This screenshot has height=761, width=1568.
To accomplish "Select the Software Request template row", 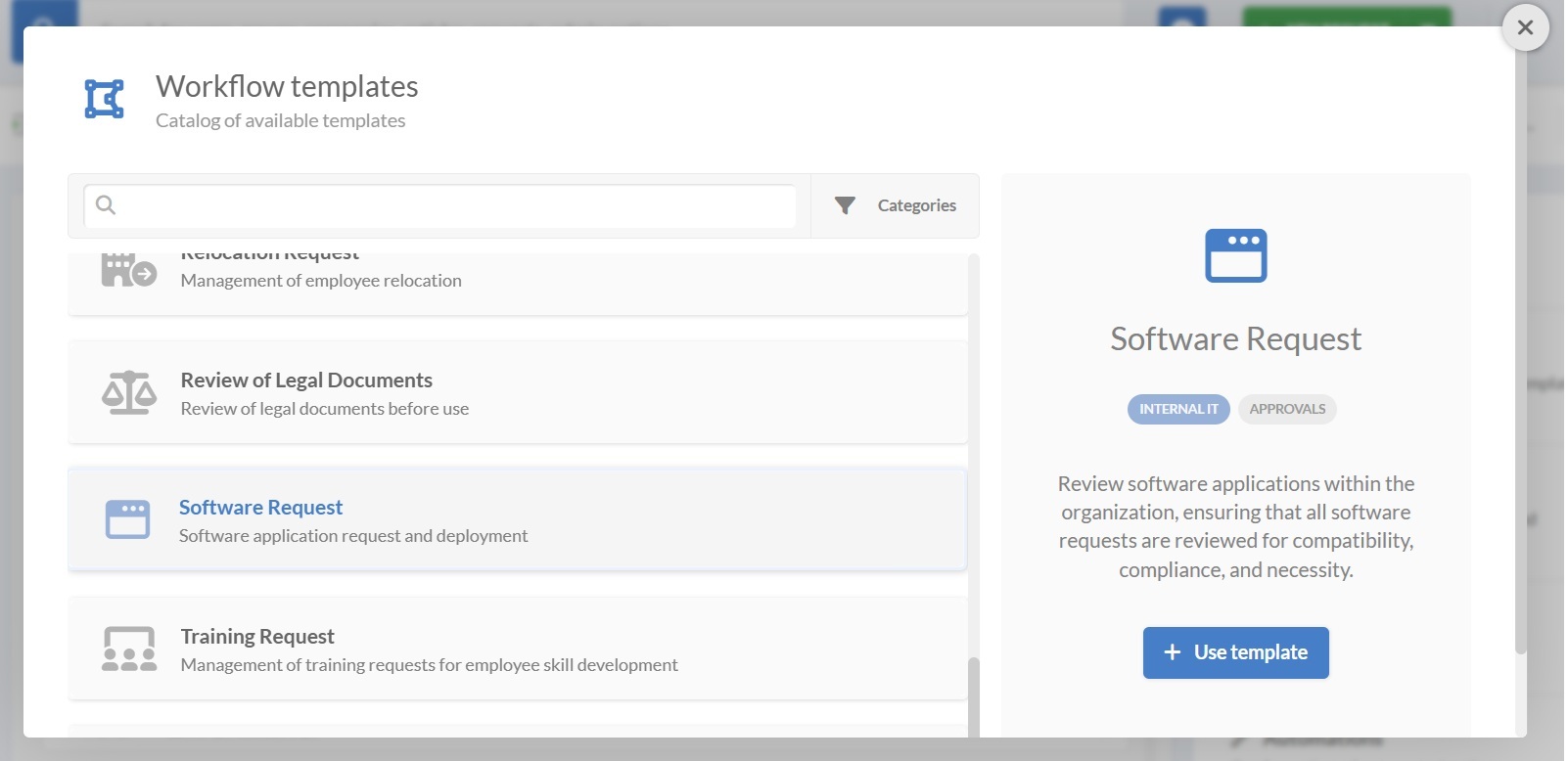I will tap(518, 520).
